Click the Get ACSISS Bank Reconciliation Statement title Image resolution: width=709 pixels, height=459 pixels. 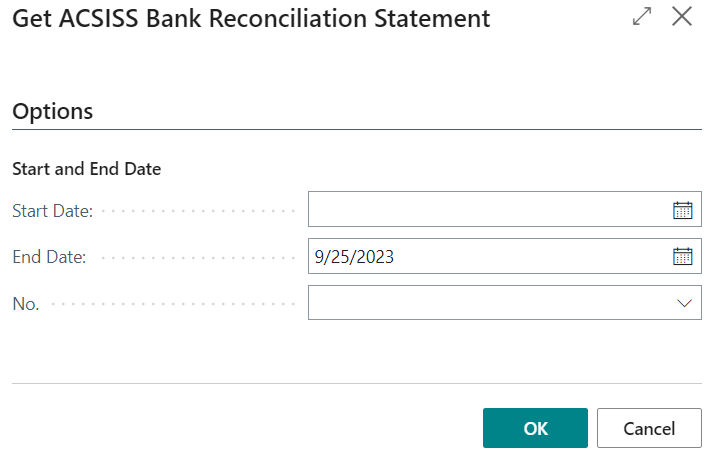point(251,18)
